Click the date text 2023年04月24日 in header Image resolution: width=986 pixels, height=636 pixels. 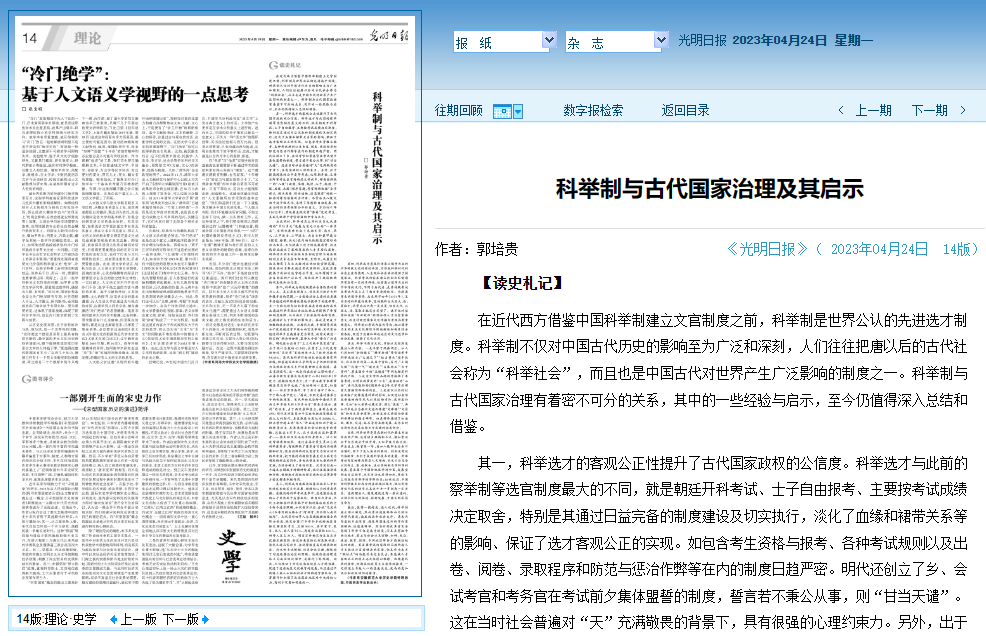click(x=780, y=40)
